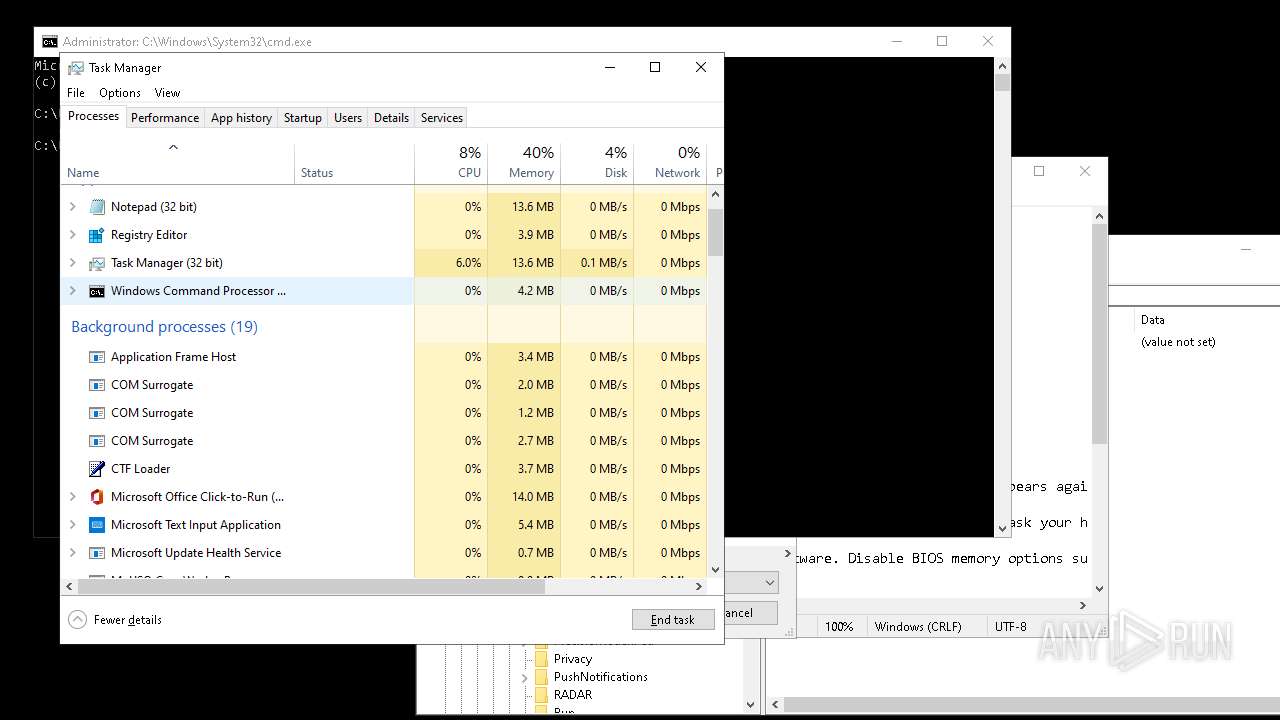Select the COM Surrogate row using 1.2 MB

[384, 413]
